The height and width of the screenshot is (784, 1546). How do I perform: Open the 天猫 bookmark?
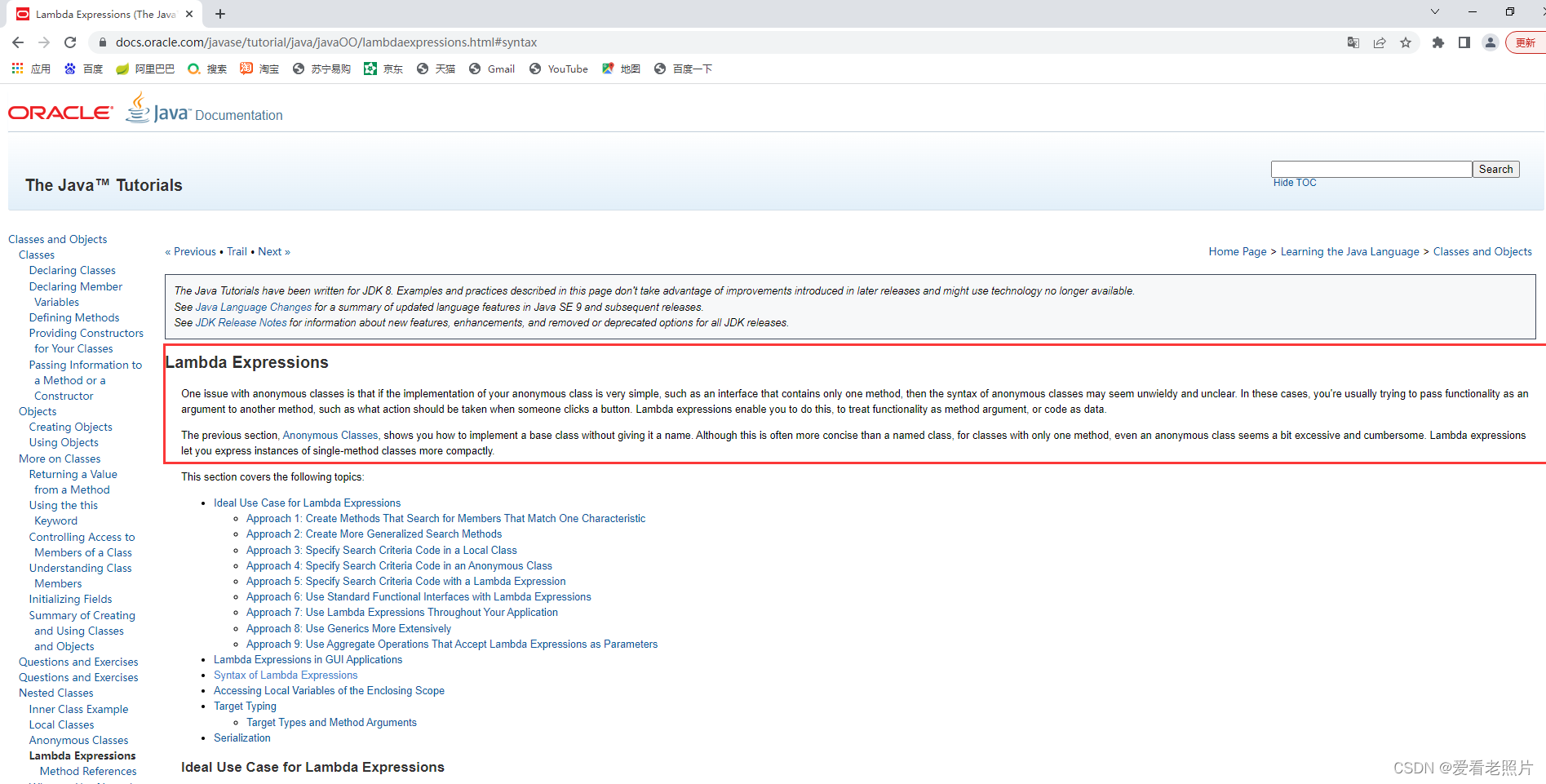pyautogui.click(x=436, y=69)
